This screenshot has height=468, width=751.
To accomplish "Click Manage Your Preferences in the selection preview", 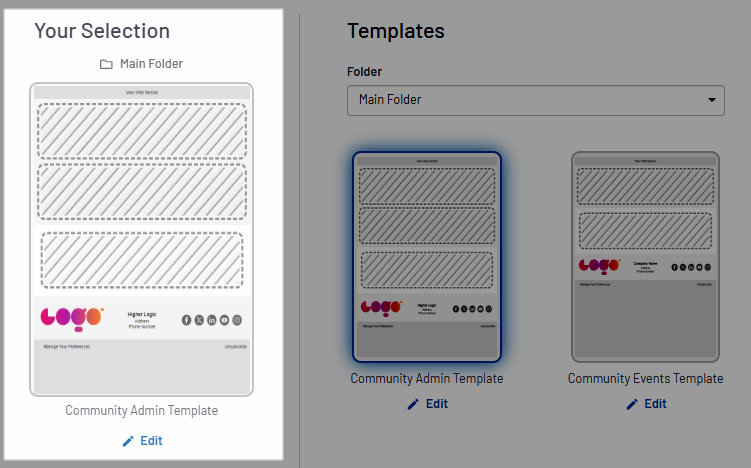I will 67,347.
